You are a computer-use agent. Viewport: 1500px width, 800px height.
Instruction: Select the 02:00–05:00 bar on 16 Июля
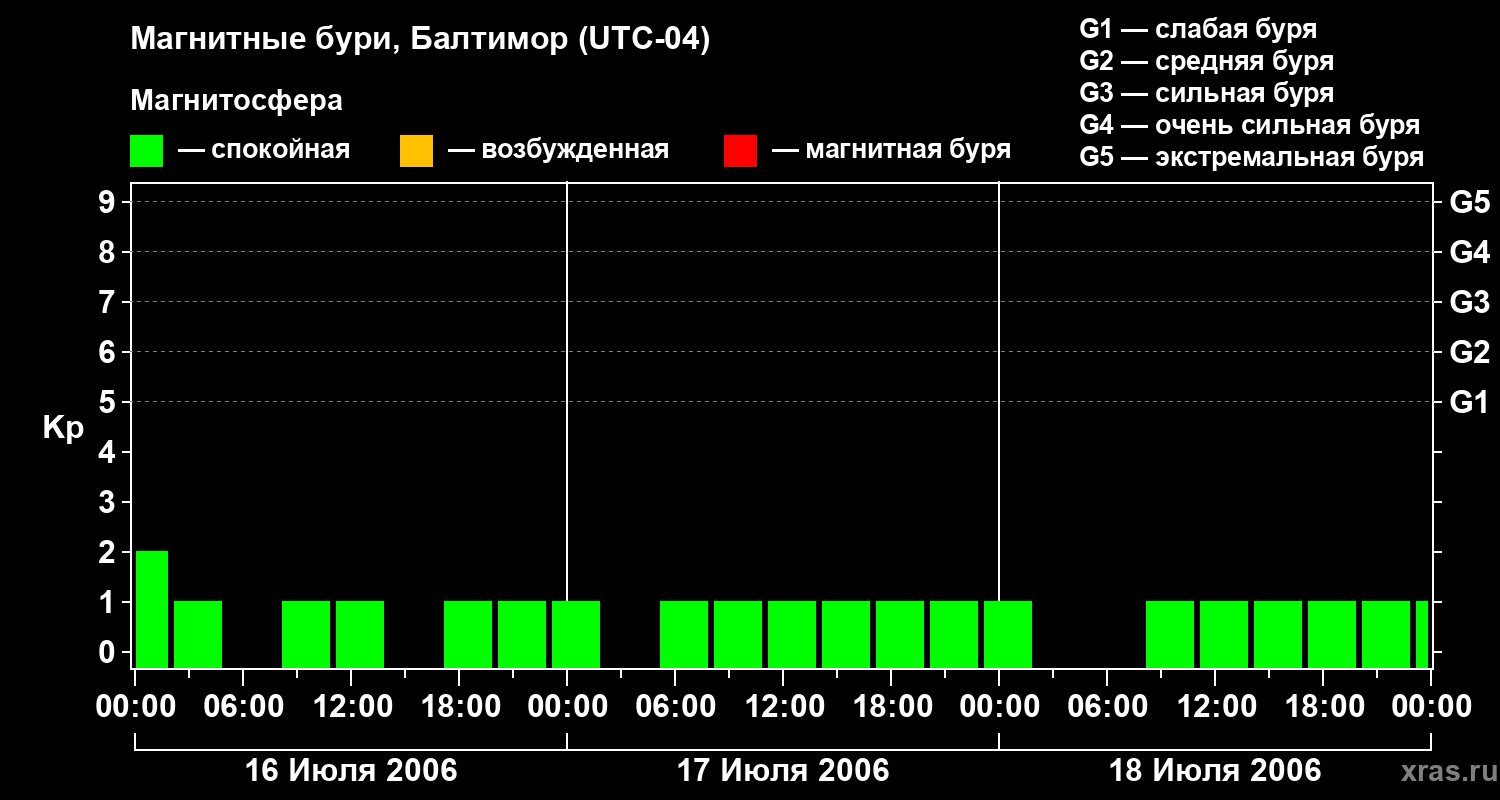tap(198, 634)
